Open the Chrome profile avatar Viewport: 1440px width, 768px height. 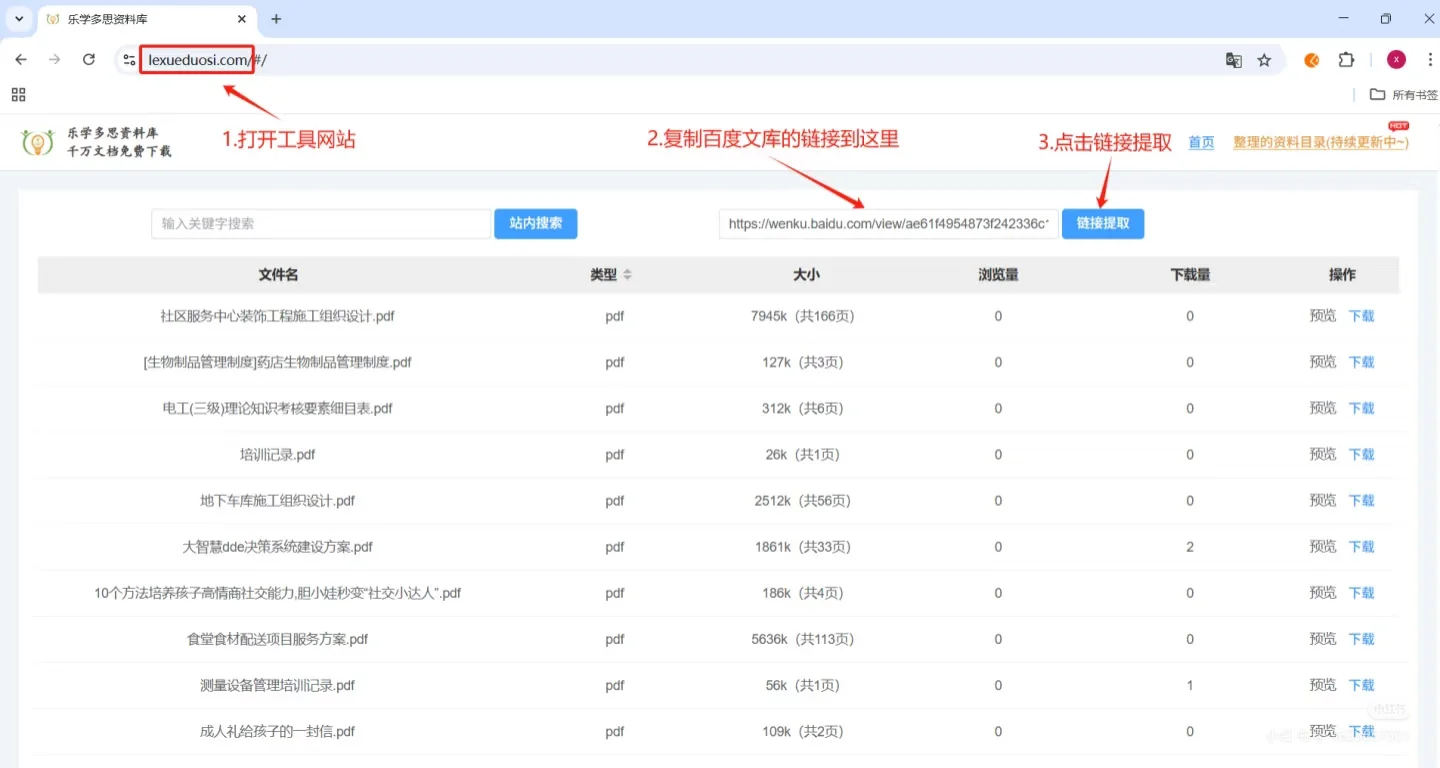click(x=1395, y=60)
